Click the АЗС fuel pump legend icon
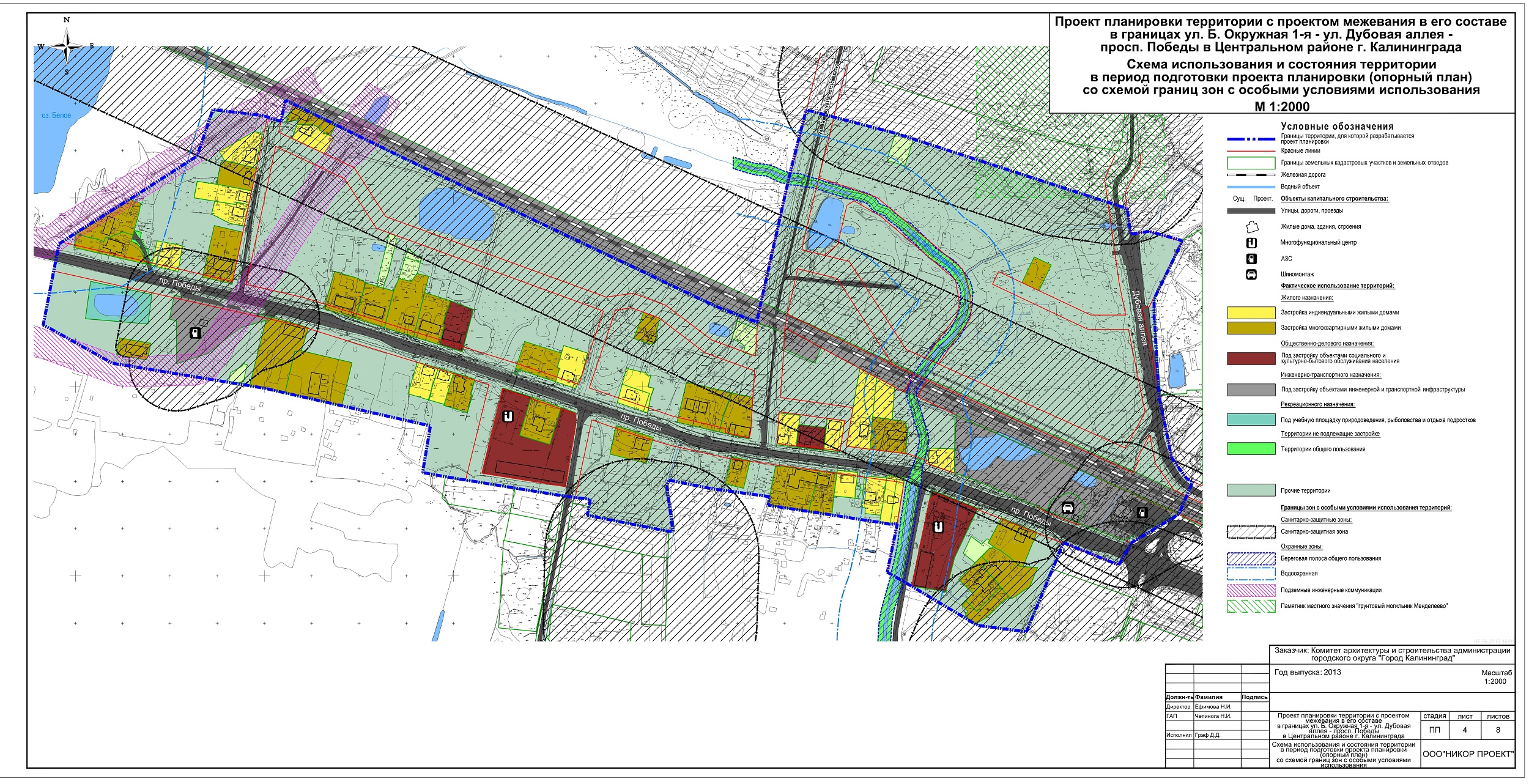1529x784 pixels. (1251, 259)
